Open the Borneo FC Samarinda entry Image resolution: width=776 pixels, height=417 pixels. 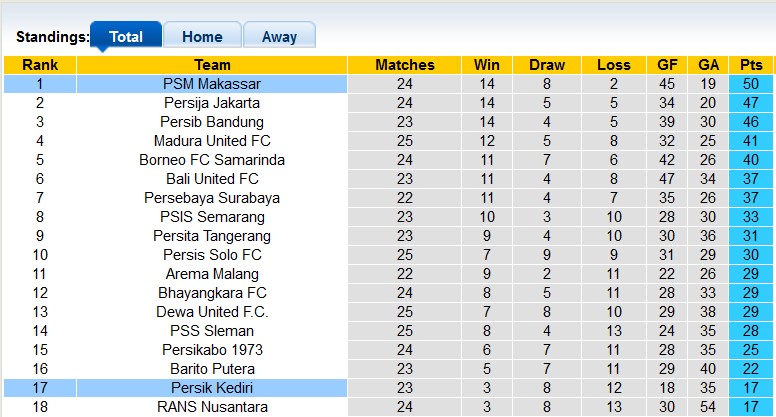click(x=212, y=160)
